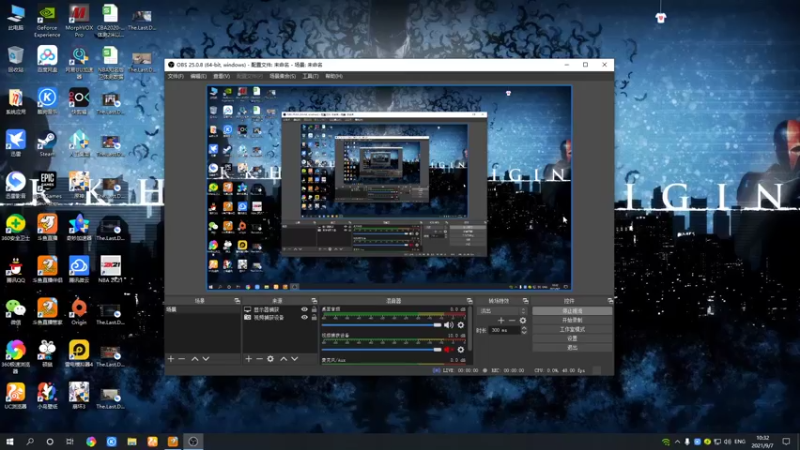Move scene down in Scenes panel
The image size is (800, 450).
click(206, 359)
